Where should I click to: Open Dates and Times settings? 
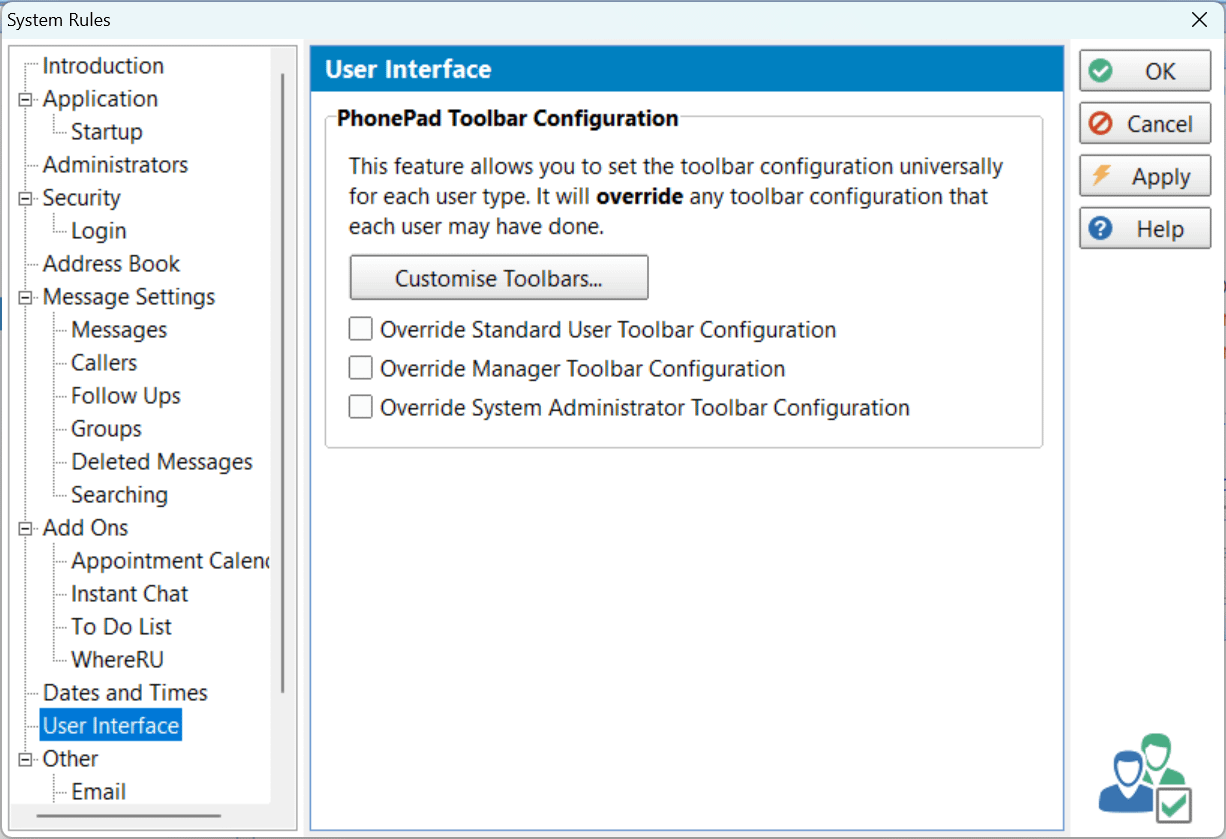125,693
